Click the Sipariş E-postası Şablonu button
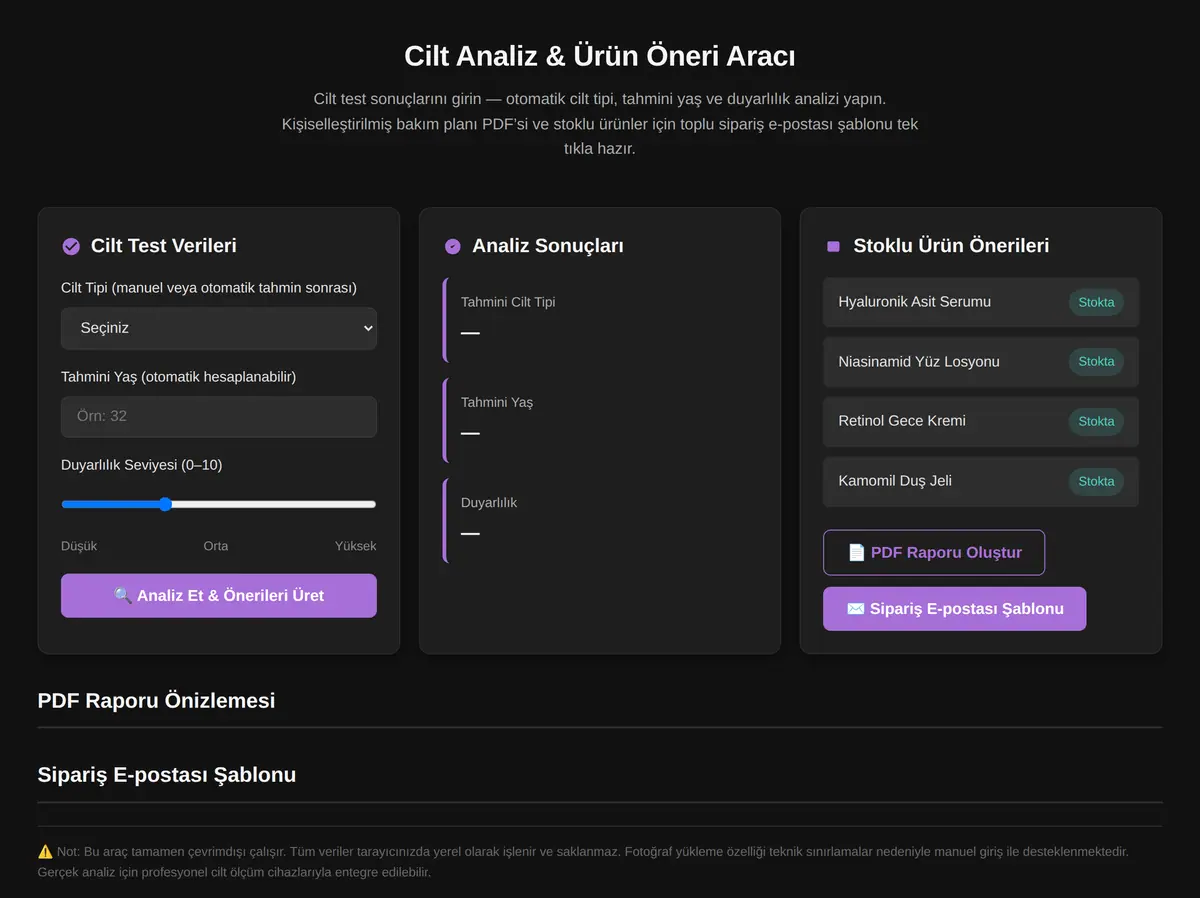Viewport: 1200px width, 898px height. tap(954, 609)
